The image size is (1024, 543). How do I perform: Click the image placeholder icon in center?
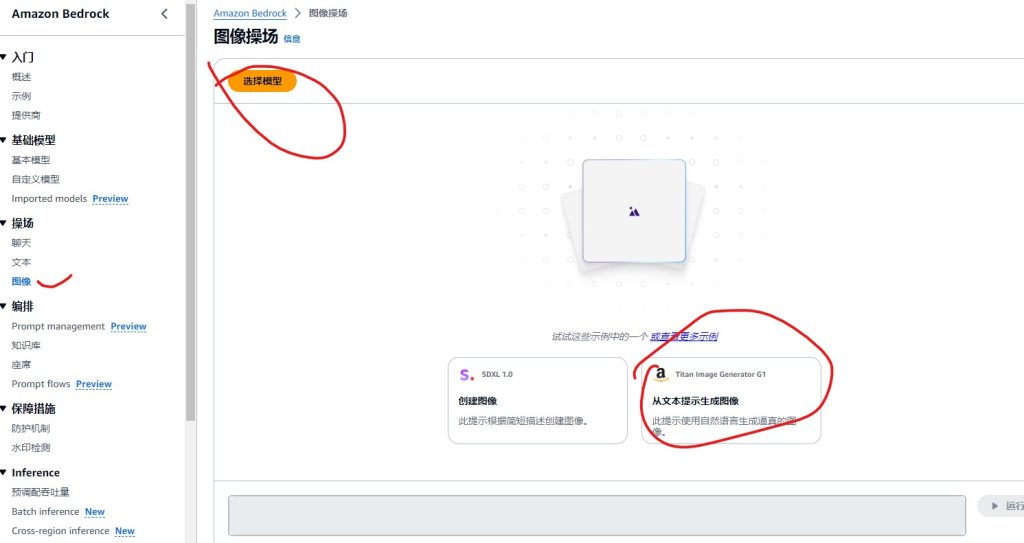[634, 211]
